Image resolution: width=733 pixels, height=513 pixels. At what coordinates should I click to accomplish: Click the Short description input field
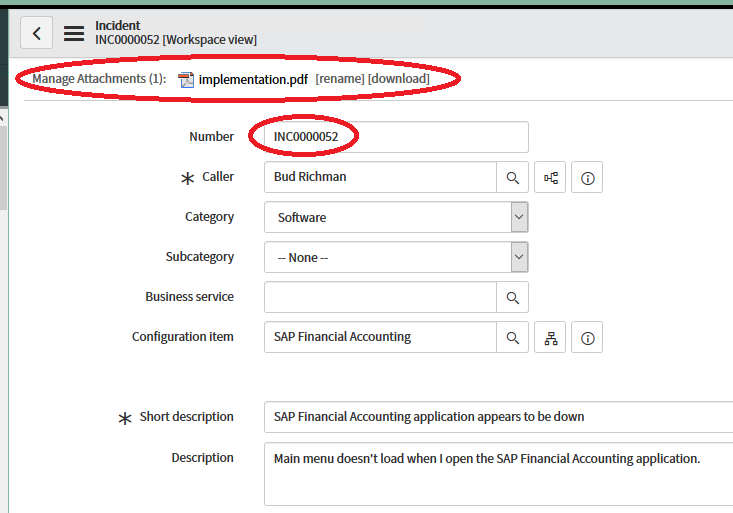[498, 417]
